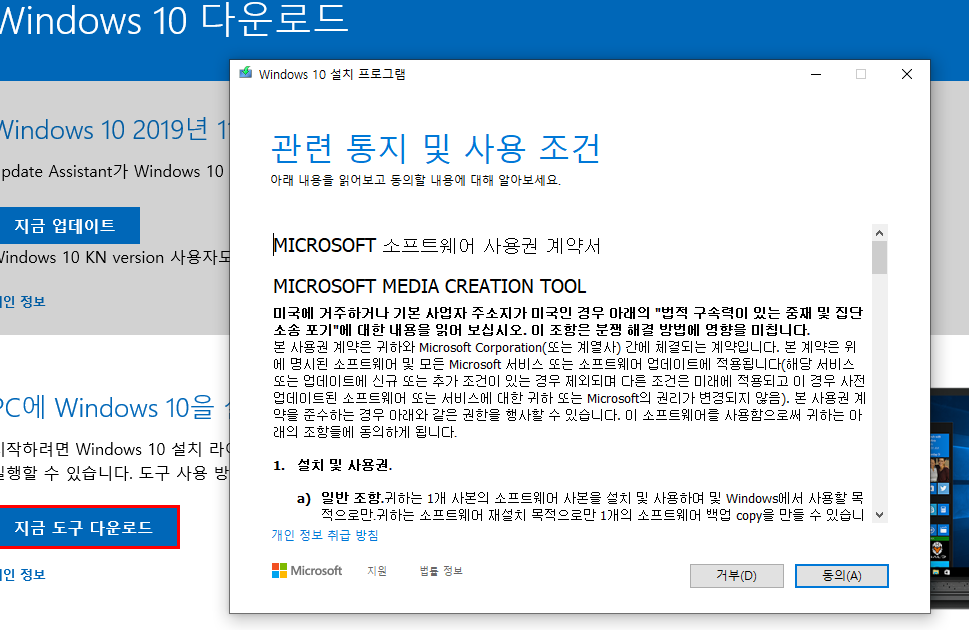Click the license text scrollbar thumb
Image resolution: width=969 pixels, height=630 pixels.
(x=879, y=257)
